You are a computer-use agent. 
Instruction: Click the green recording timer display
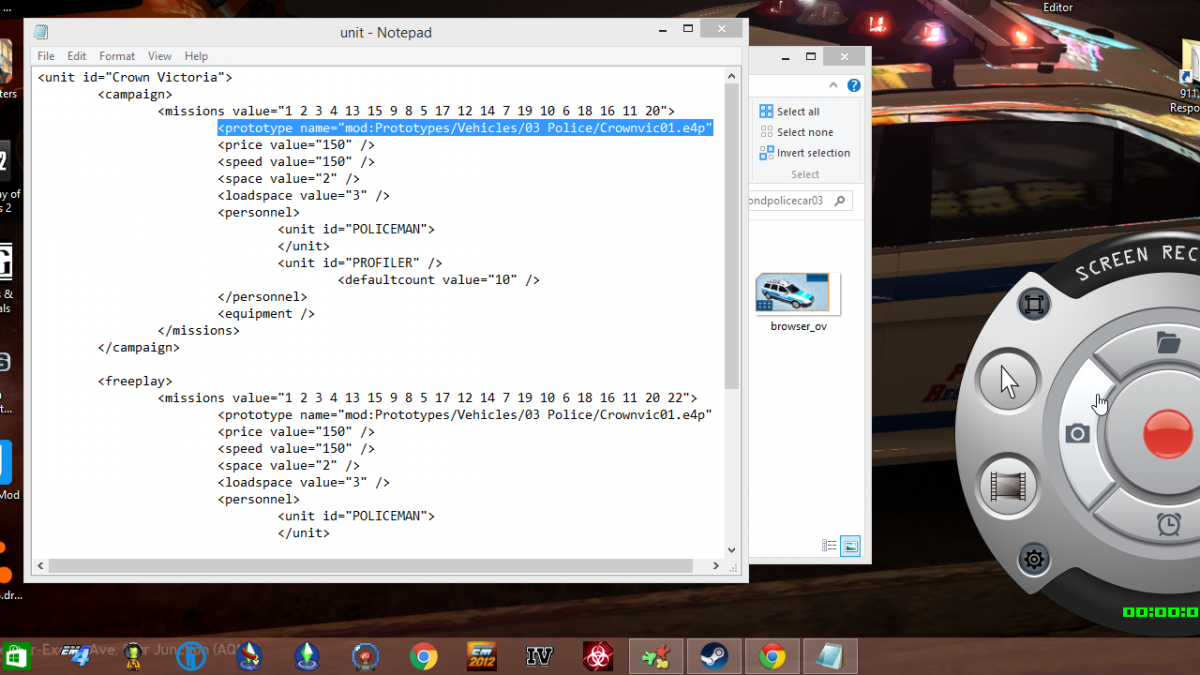click(1161, 612)
